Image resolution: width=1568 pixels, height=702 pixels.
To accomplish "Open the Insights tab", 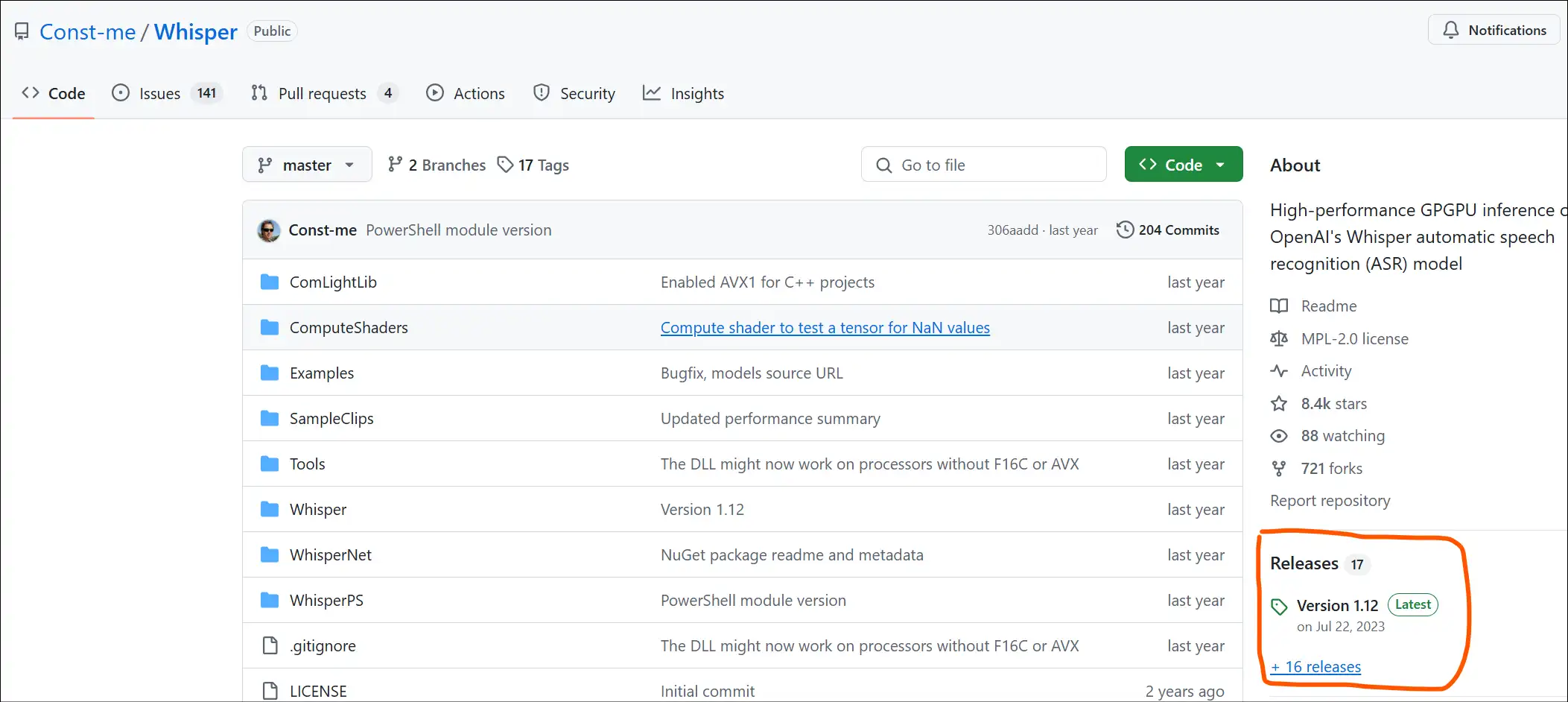I will (x=683, y=93).
